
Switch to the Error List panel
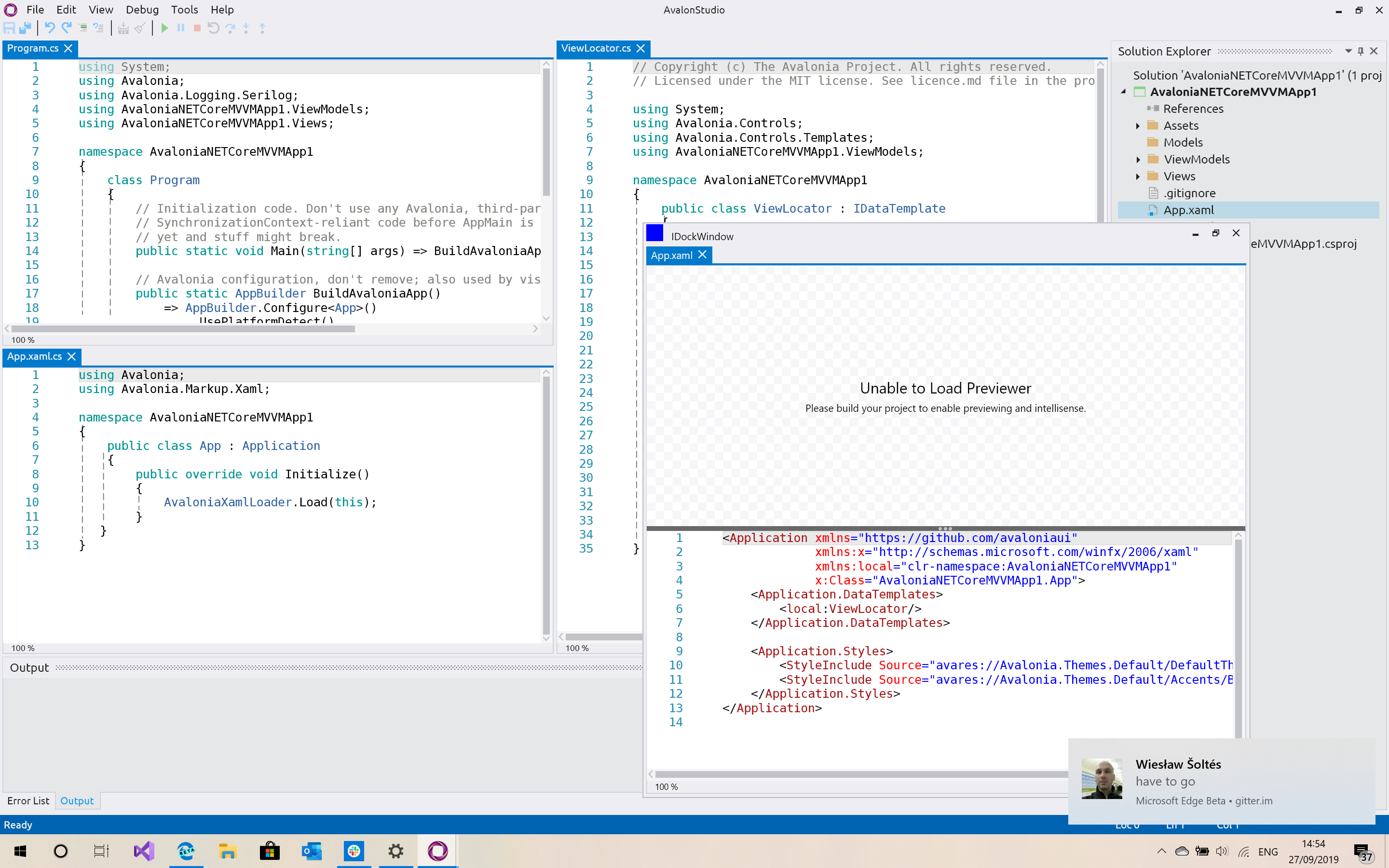coord(27,800)
